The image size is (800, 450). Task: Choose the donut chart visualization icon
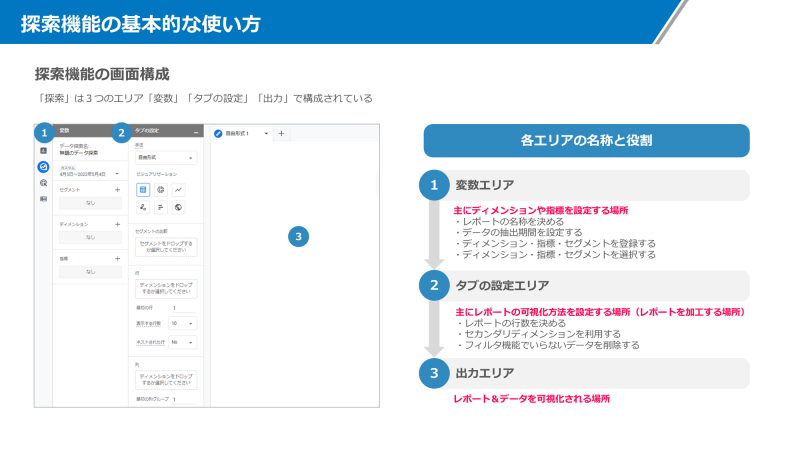[x=160, y=189]
